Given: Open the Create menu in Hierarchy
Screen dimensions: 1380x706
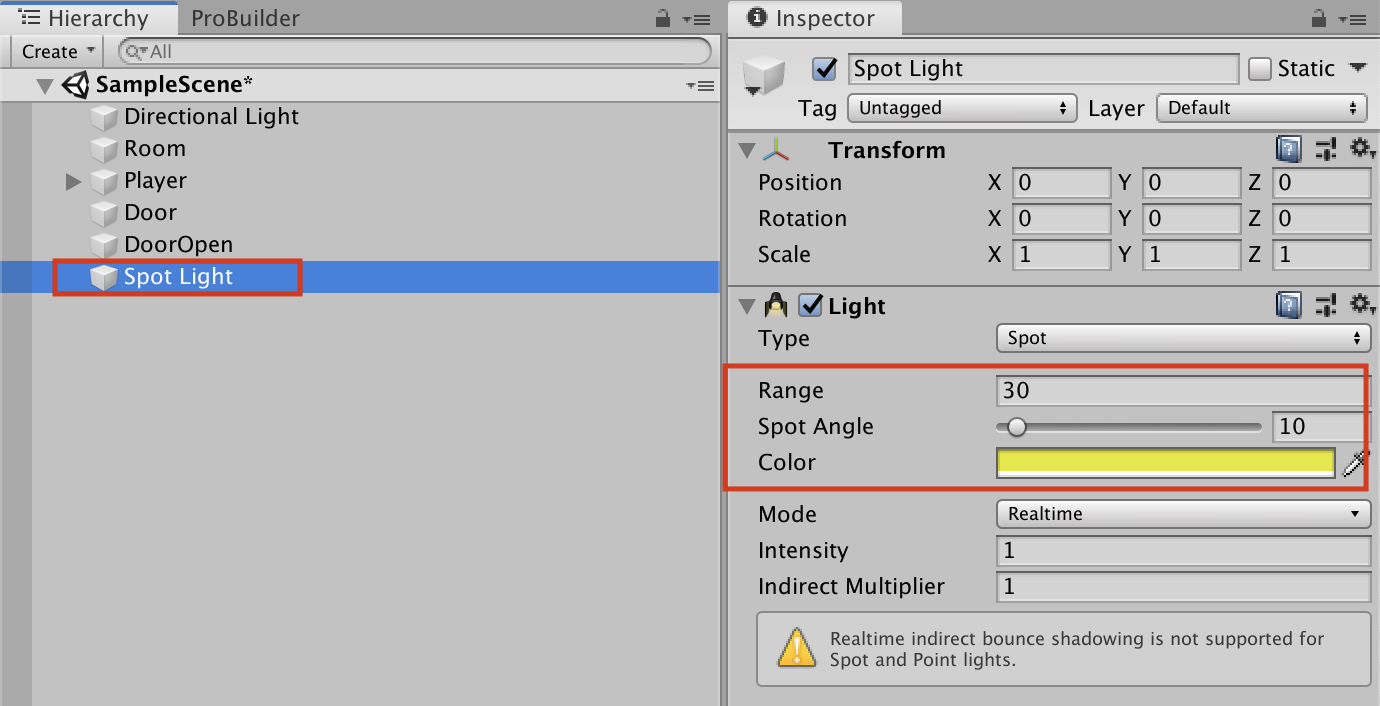Looking at the screenshot, I should [x=58, y=51].
